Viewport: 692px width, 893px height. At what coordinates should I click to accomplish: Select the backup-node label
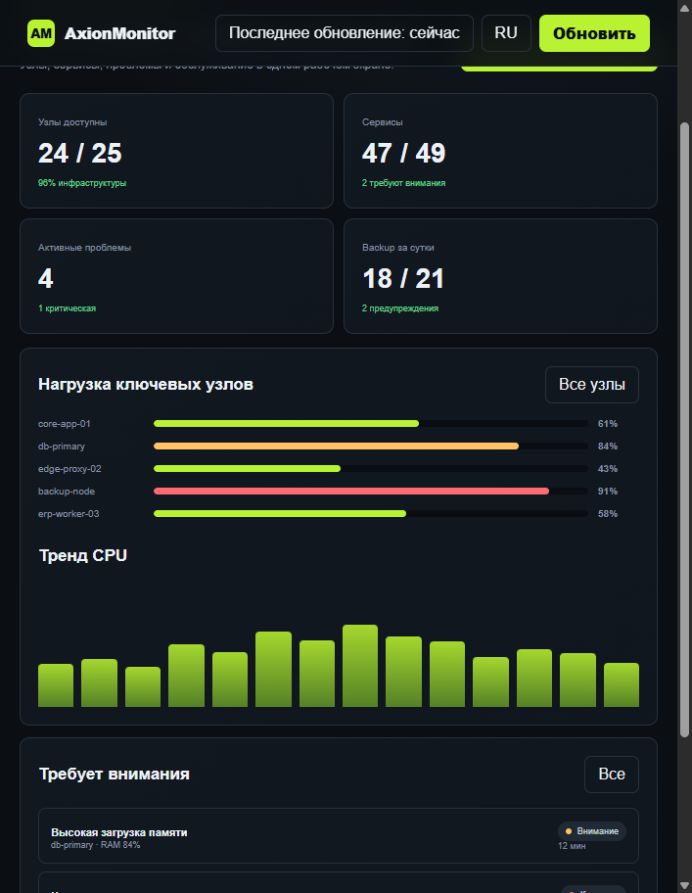tap(66, 491)
